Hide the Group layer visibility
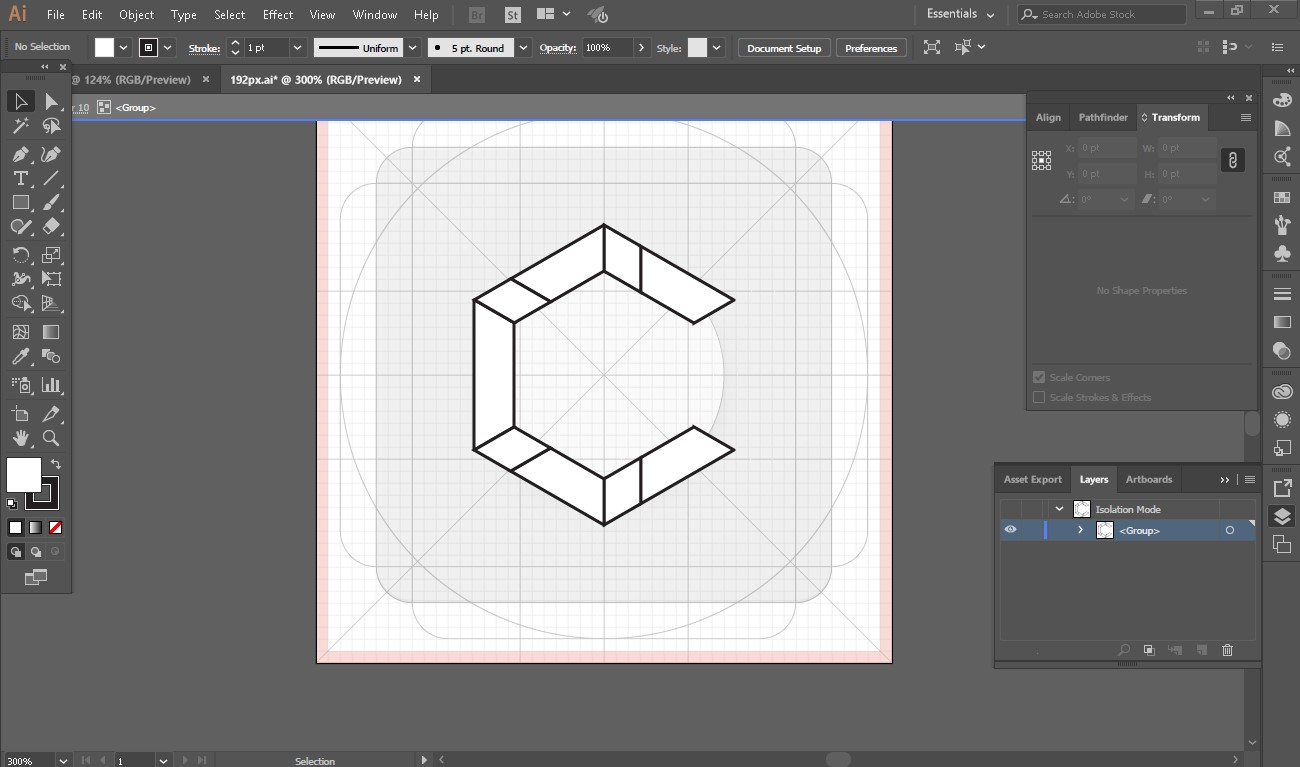This screenshot has width=1300, height=767. (x=1010, y=530)
